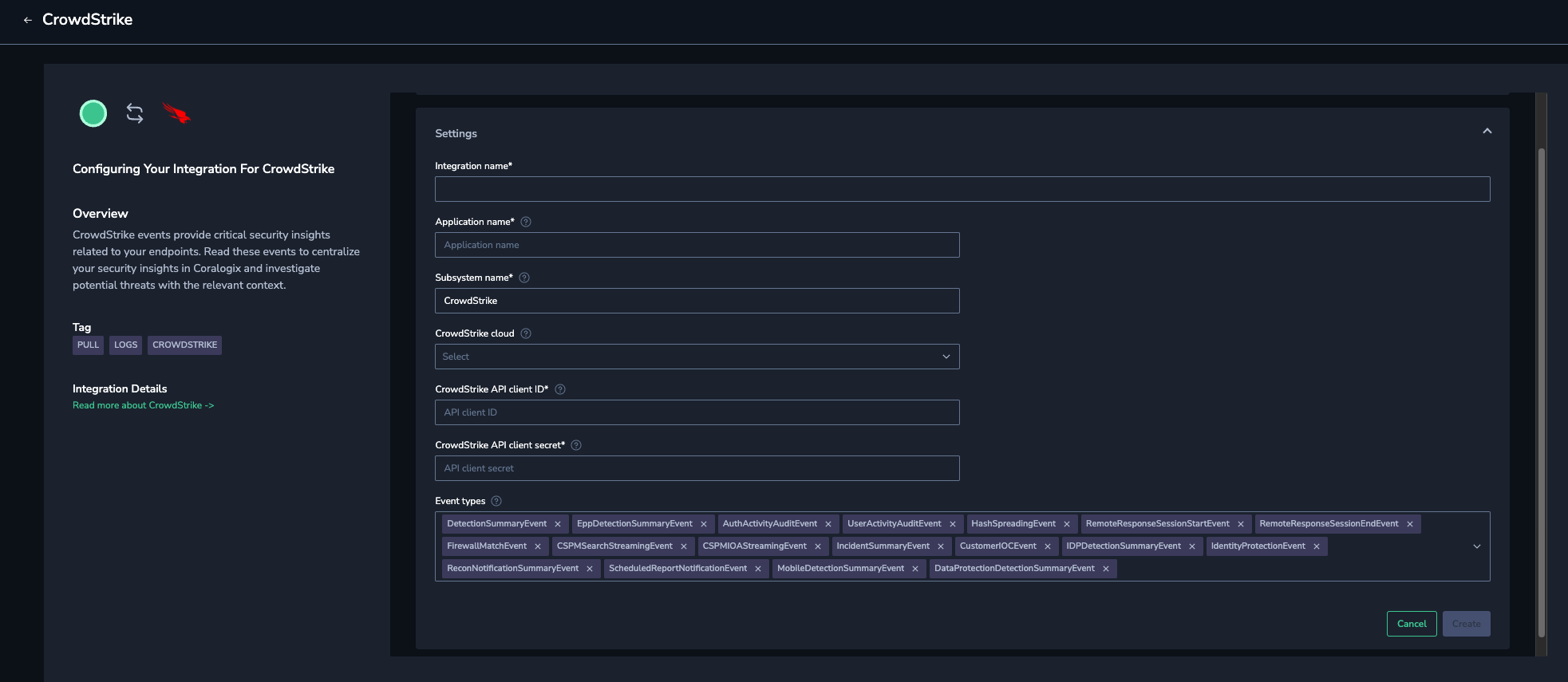Image resolution: width=1568 pixels, height=682 pixels.
Task: Remove the CustomerIOCEvent tag
Action: [1048, 546]
